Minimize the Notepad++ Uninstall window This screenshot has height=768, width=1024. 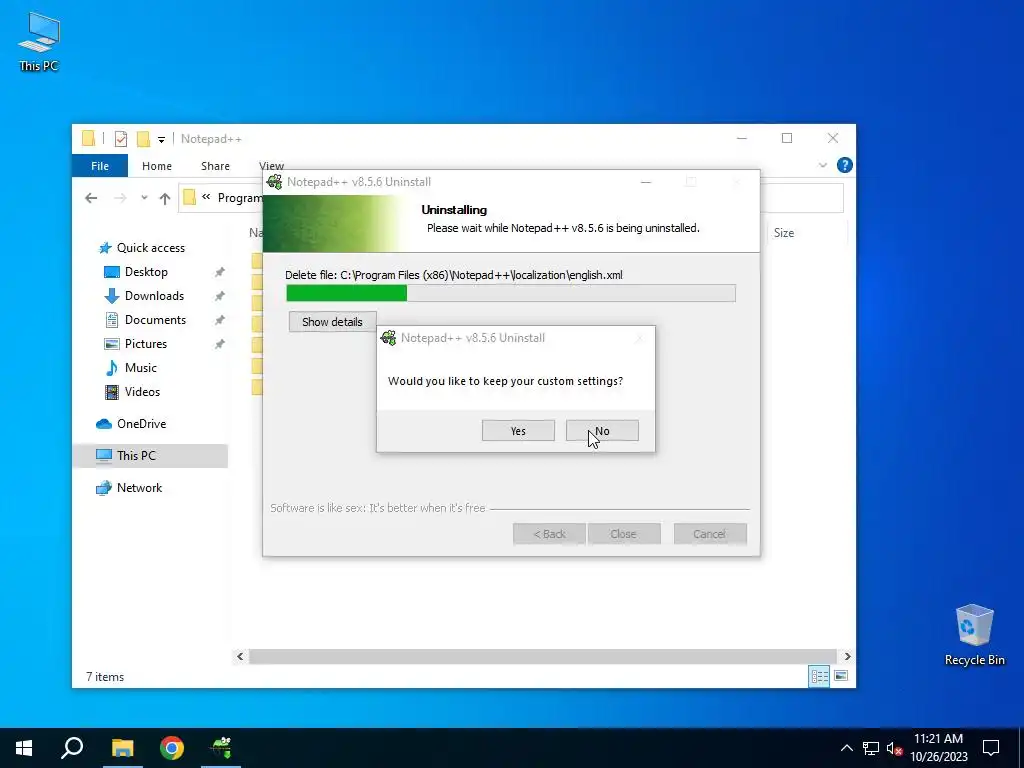coord(646,182)
